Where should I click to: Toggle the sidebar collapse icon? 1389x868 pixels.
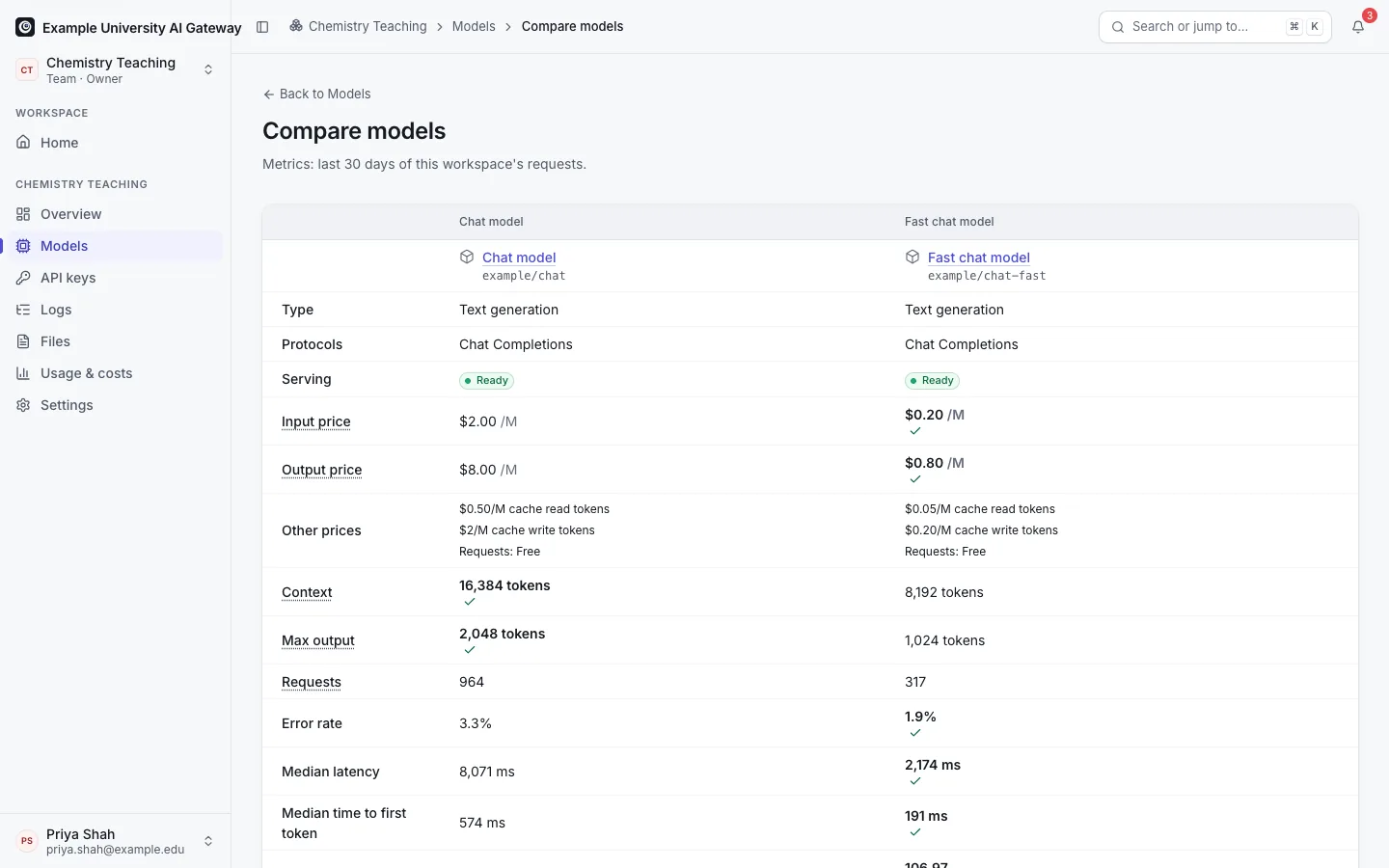pos(262,27)
